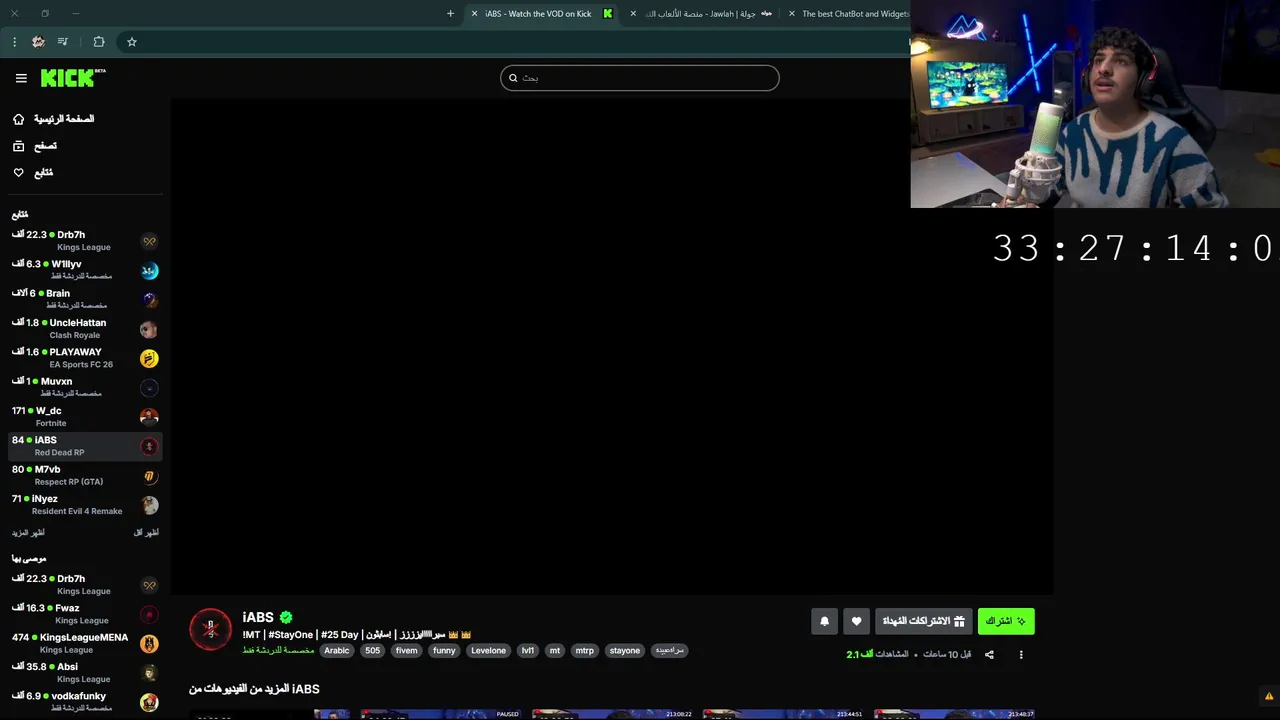Toggle notifications with the bell button
Viewport: 1280px width, 720px height.
pos(824,621)
